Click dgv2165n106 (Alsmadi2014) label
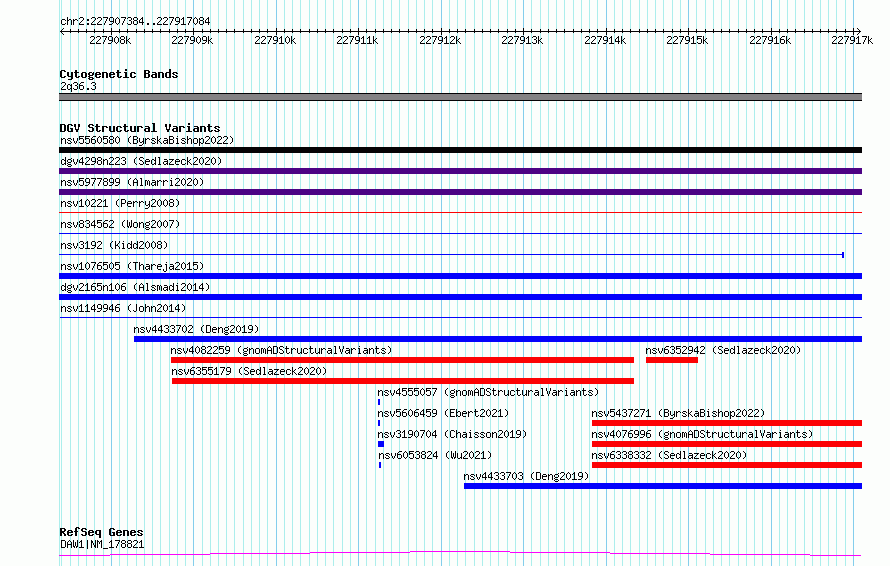The image size is (890, 566). point(135,287)
